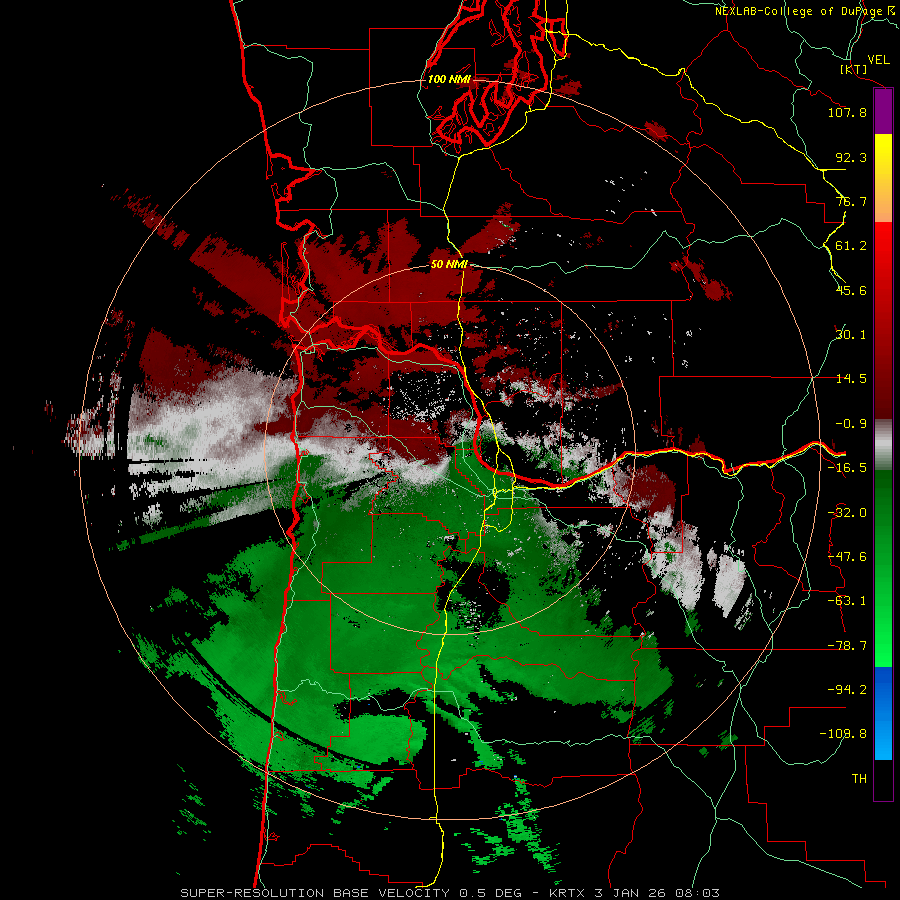Click the -16.5 velocity scale value
Screen dimensions: 900x900
pos(847,468)
